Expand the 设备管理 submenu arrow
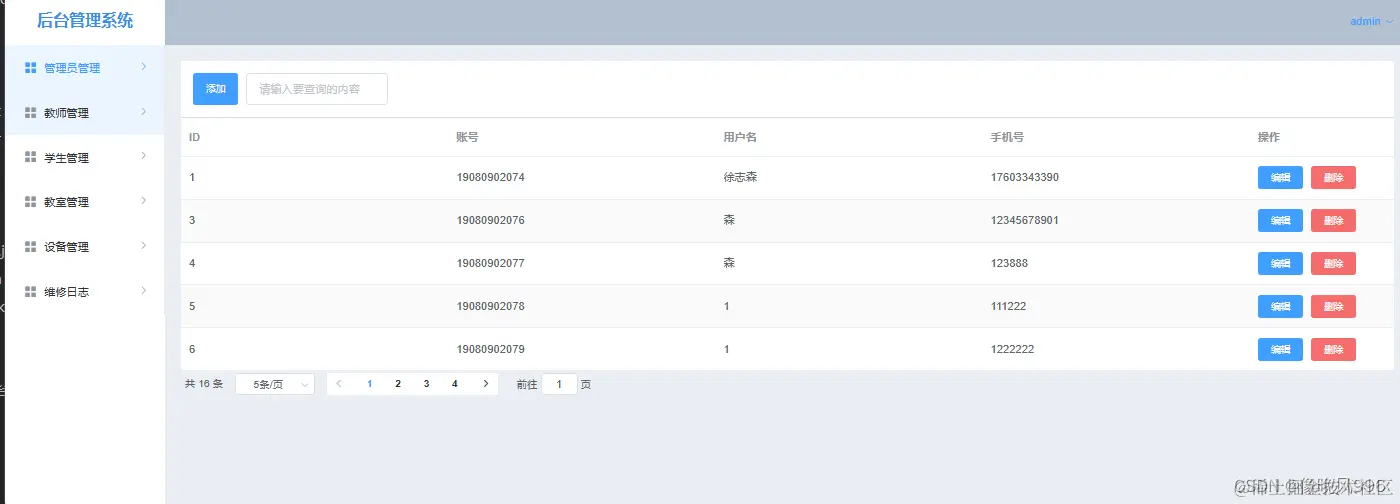This screenshot has height=504, width=1400. 144,245
